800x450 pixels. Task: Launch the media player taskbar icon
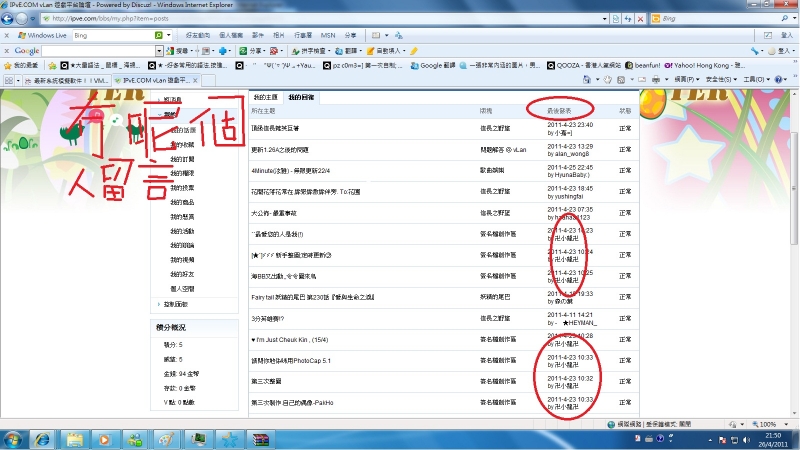(x=106, y=439)
